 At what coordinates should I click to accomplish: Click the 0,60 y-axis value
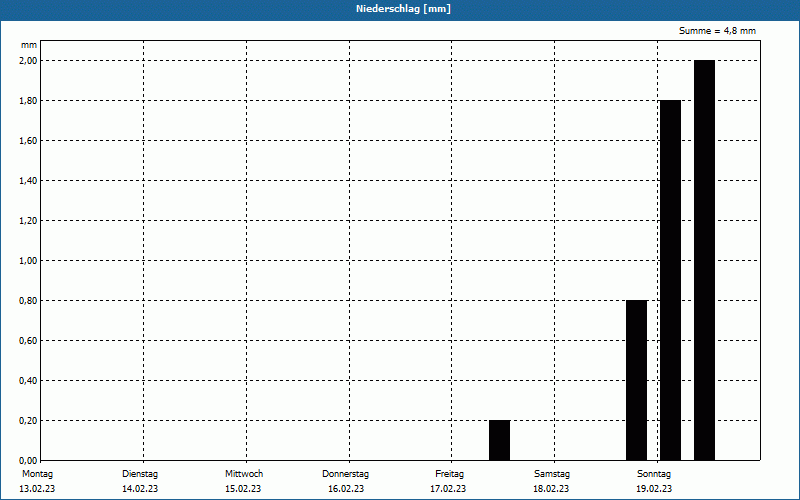[28, 341]
